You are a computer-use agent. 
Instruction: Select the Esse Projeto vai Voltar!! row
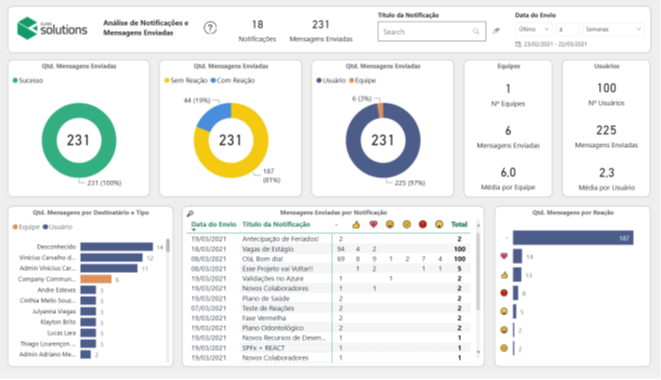tap(329, 269)
